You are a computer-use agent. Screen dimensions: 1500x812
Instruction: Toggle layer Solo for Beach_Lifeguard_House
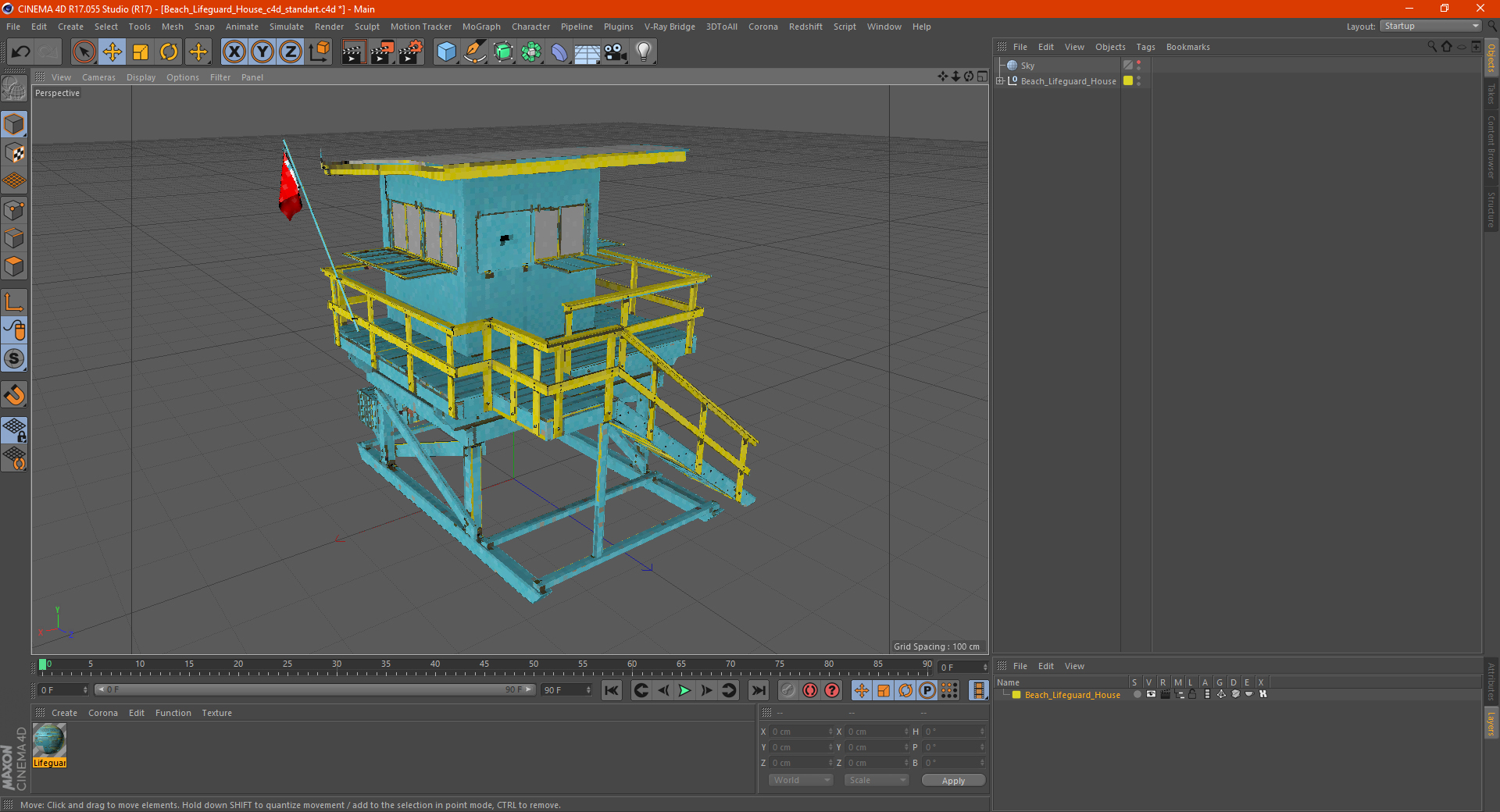(x=1137, y=694)
